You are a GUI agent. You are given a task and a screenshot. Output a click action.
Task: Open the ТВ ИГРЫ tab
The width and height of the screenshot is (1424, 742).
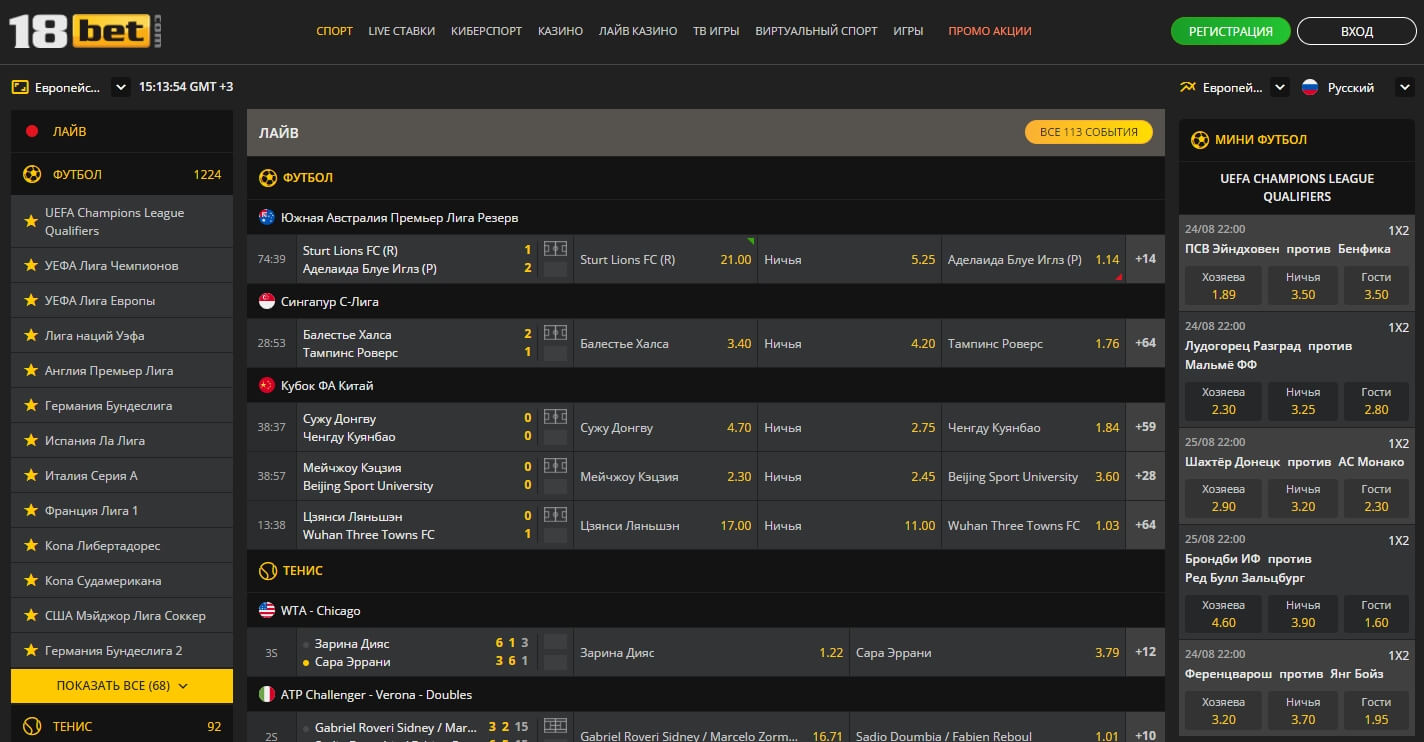pyautogui.click(x=716, y=31)
